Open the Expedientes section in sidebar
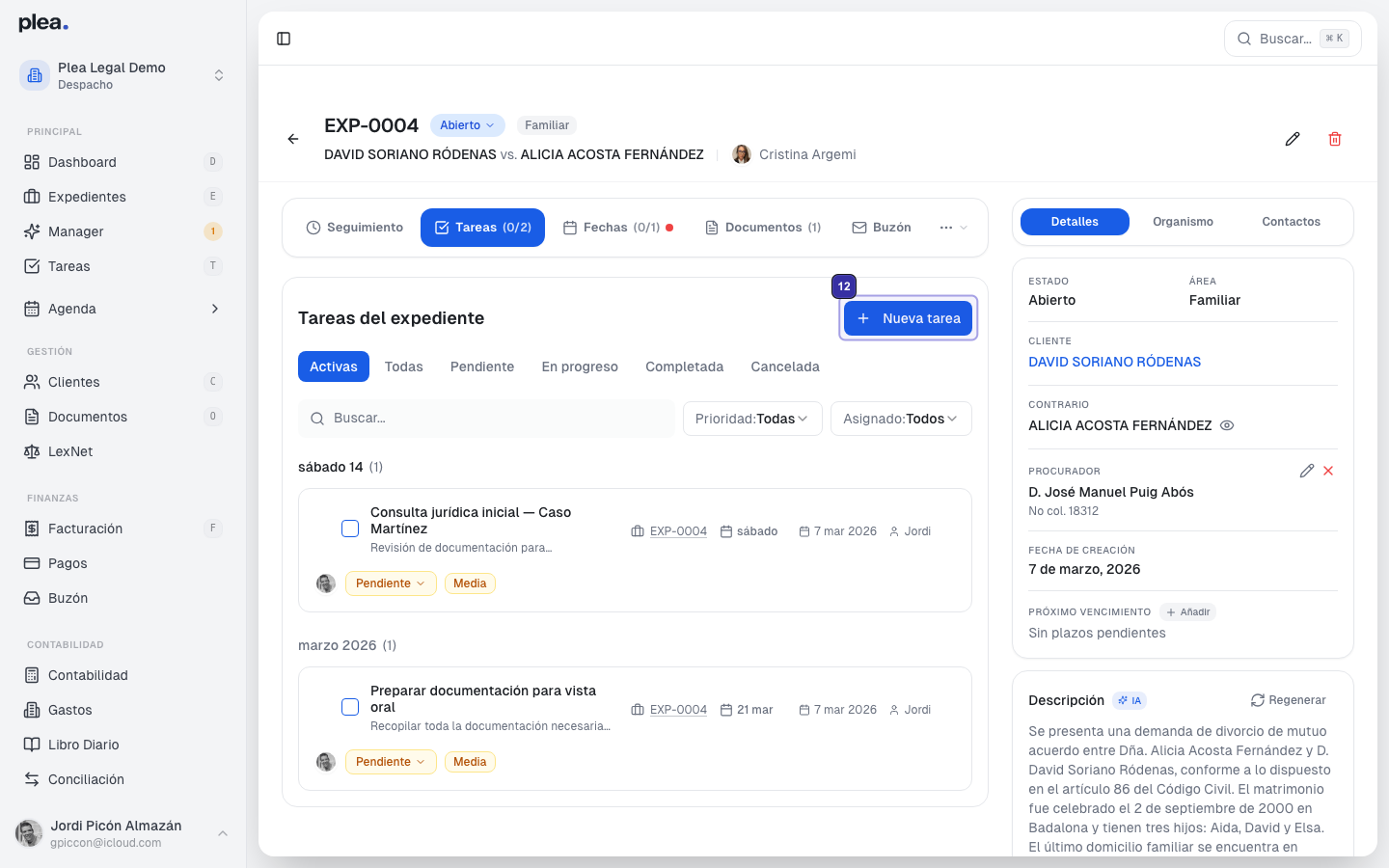1389x868 pixels. [x=87, y=197]
